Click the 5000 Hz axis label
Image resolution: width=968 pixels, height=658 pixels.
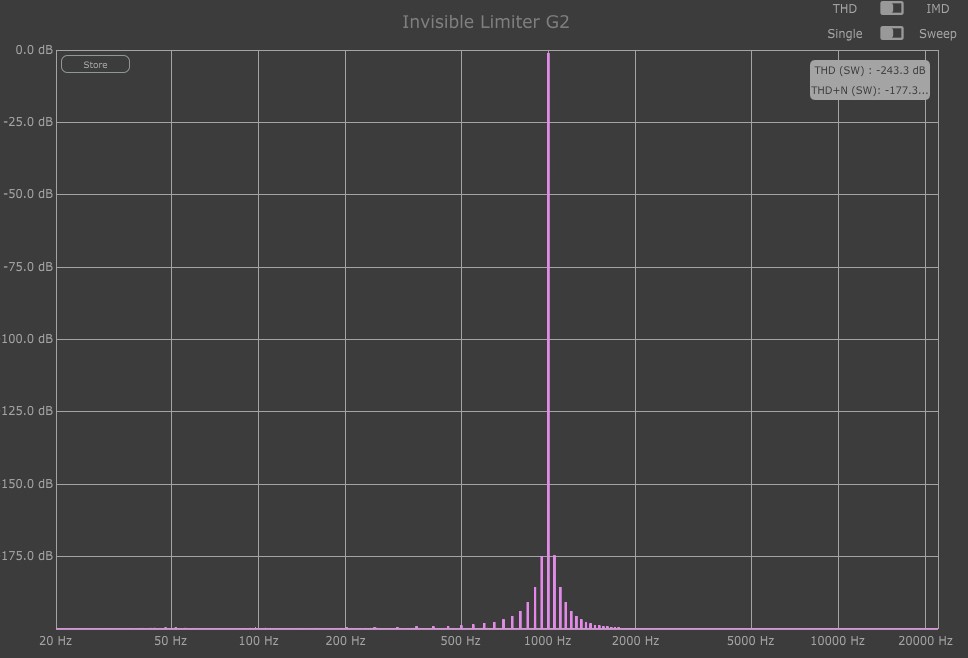click(x=750, y=641)
